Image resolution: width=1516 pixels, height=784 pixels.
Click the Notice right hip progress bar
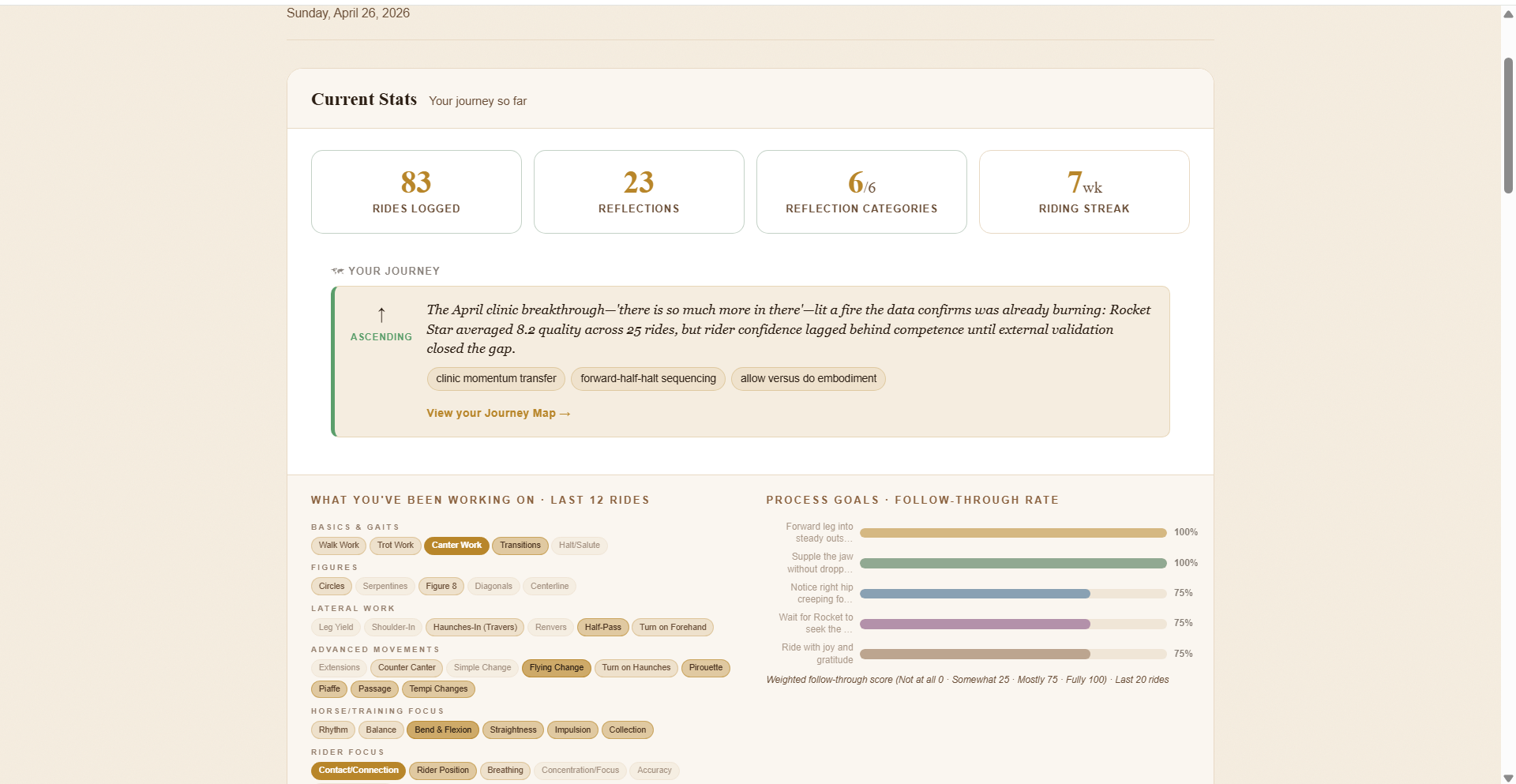[x=1013, y=594]
